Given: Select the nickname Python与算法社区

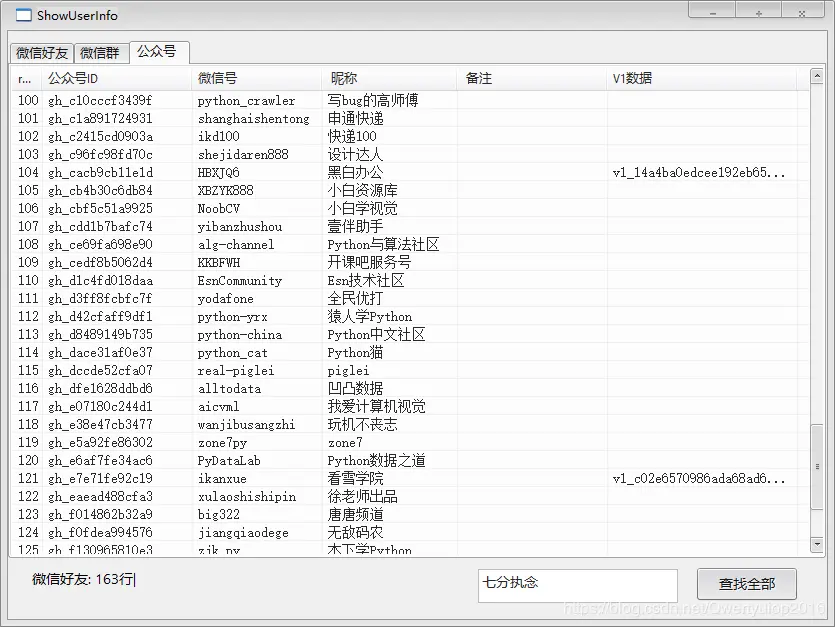Looking at the screenshot, I should (x=383, y=245).
